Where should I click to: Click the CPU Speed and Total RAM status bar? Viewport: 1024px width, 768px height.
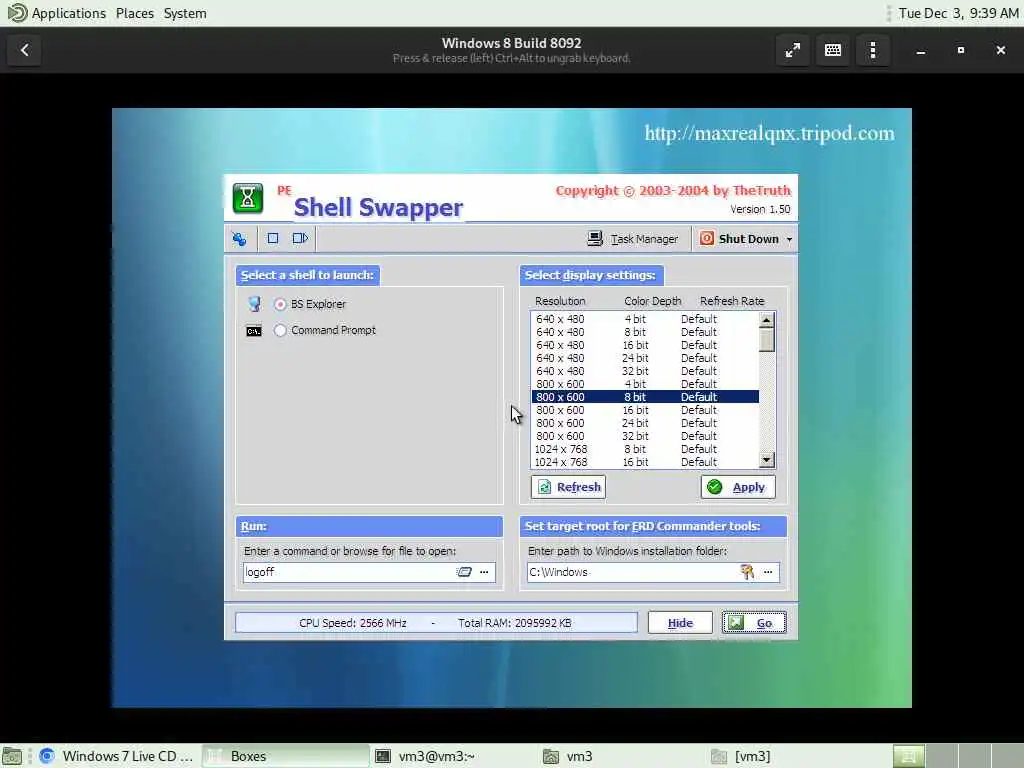pos(436,623)
